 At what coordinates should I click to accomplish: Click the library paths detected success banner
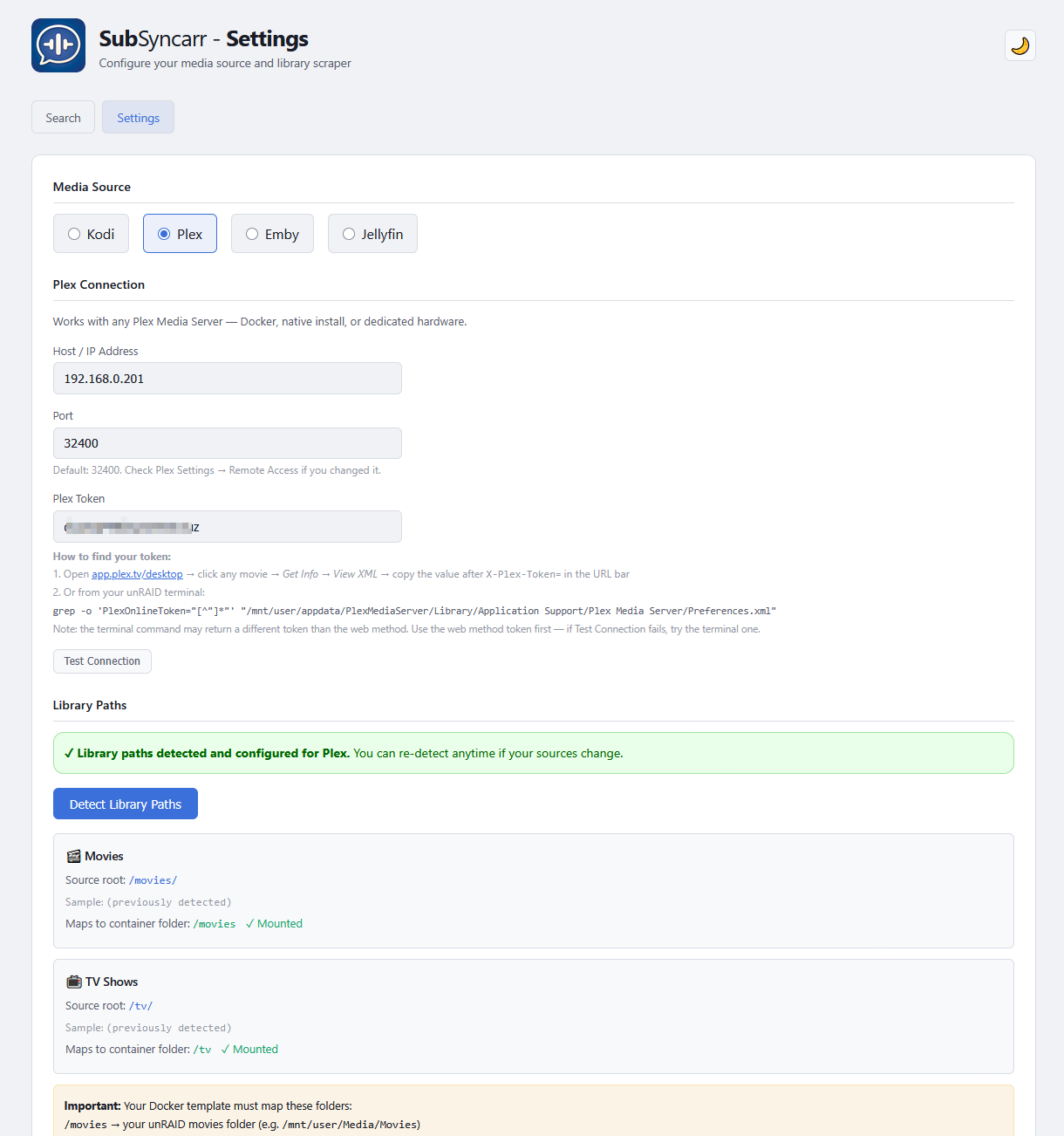(533, 753)
